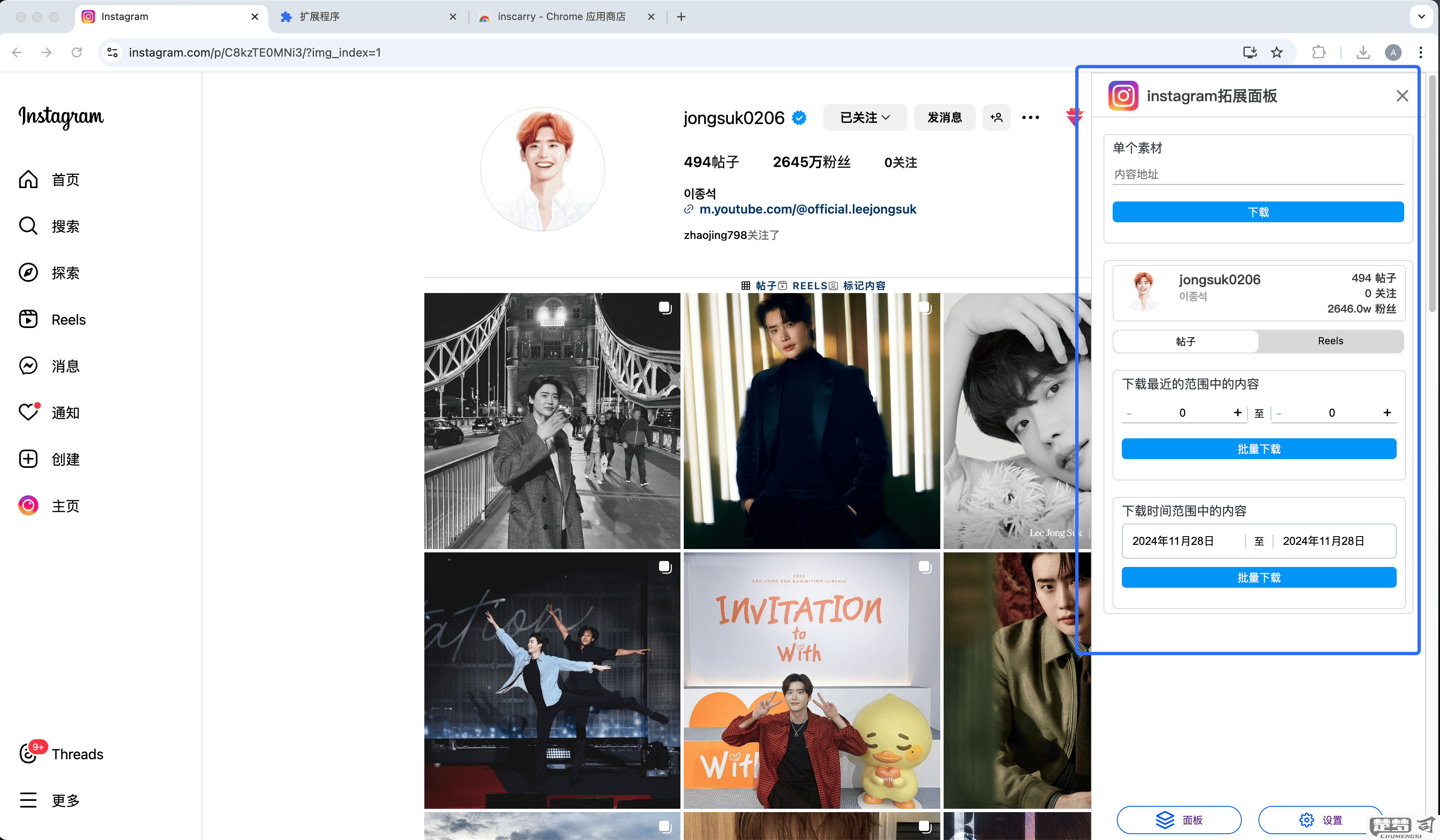
Task: Bookmark page with the star icon
Action: click(1277, 52)
